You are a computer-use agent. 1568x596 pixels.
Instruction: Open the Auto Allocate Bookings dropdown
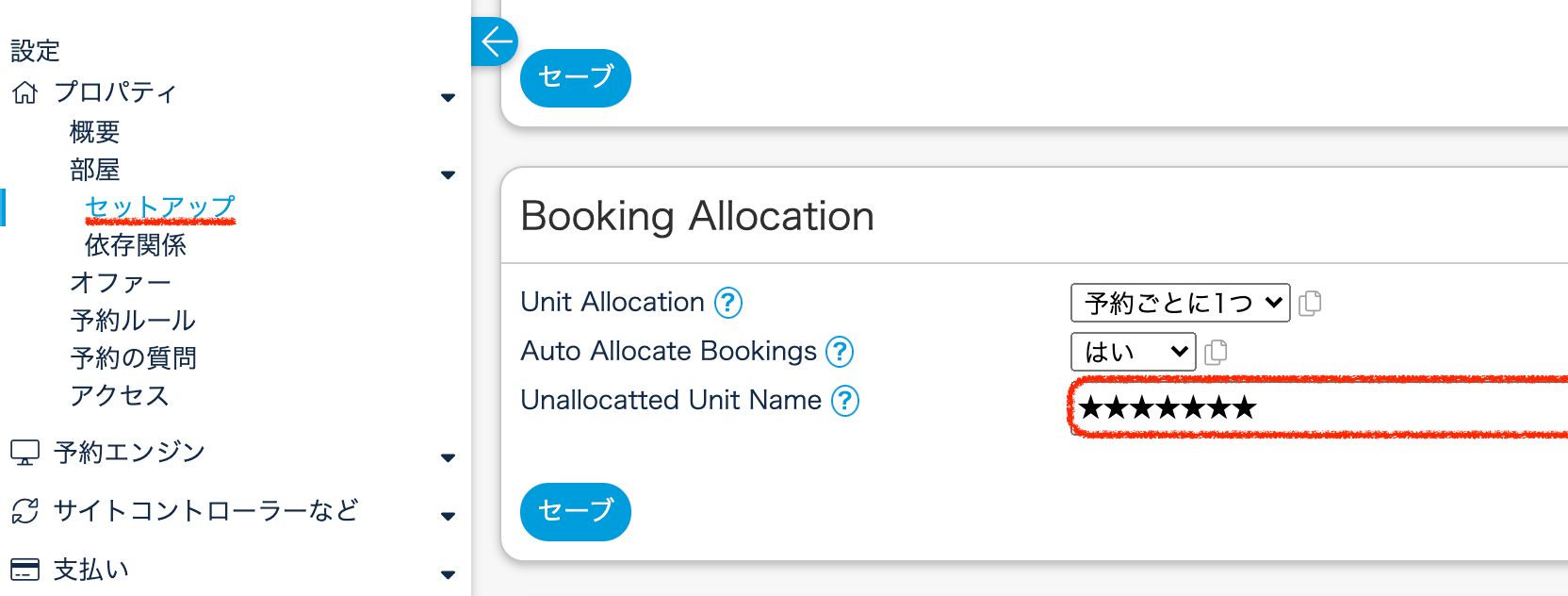point(1133,352)
